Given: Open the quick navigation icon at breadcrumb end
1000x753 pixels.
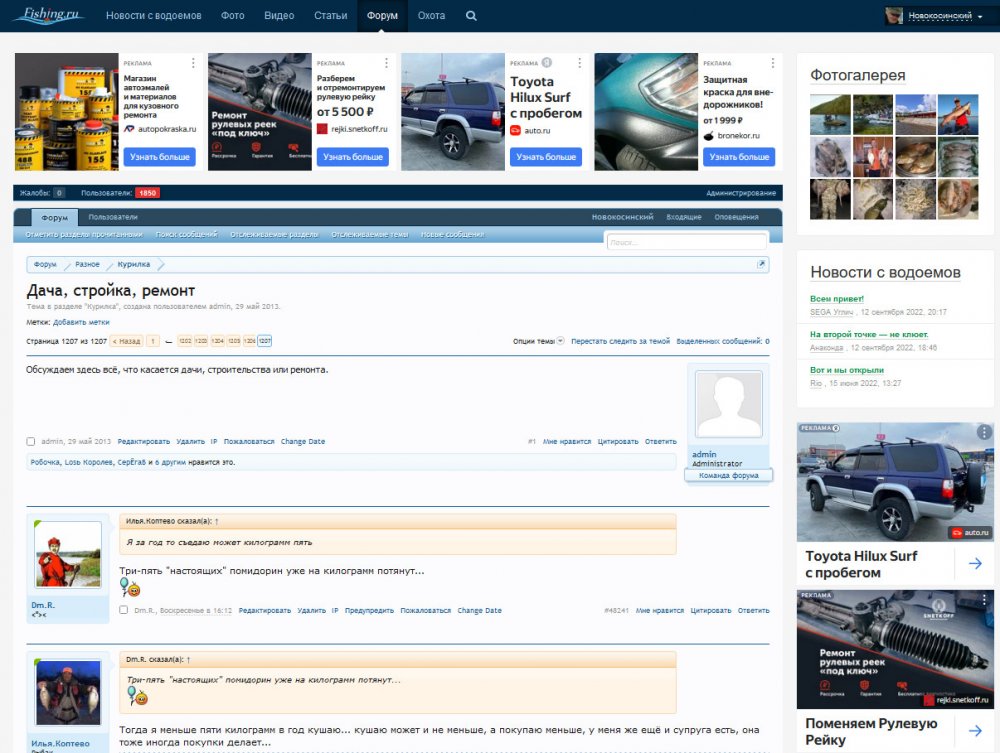Looking at the screenshot, I should (761, 264).
